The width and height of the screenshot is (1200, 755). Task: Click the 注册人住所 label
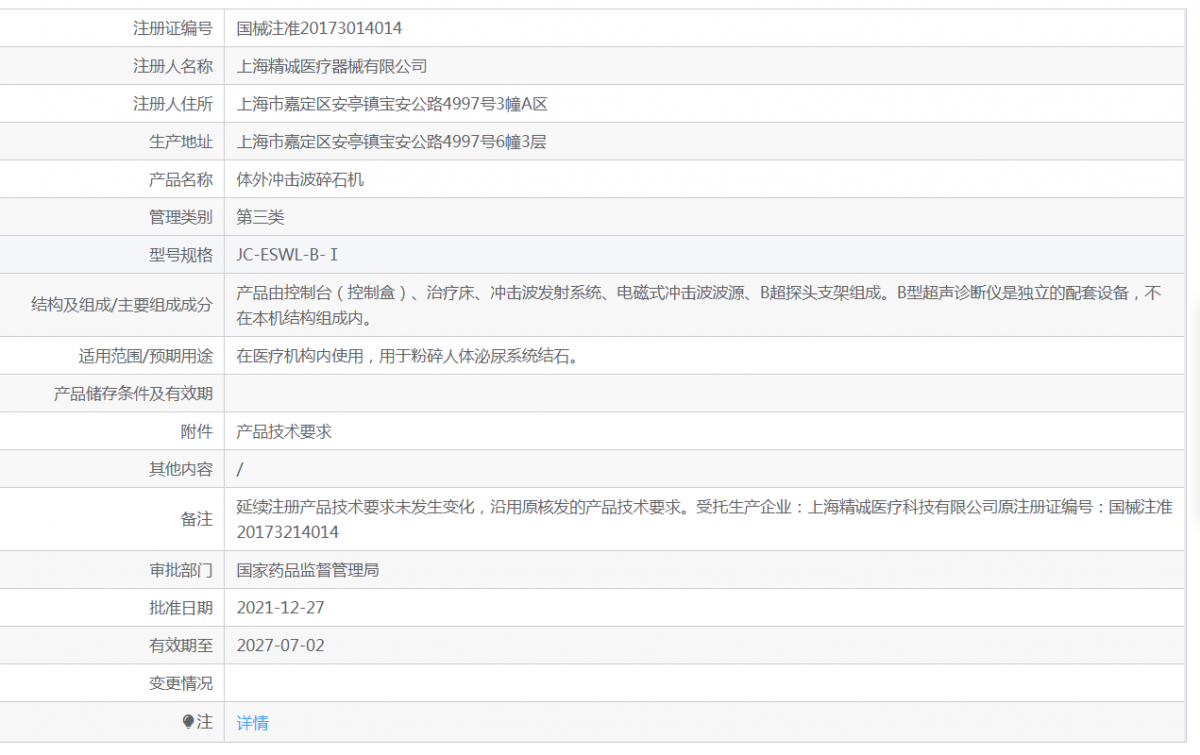pyautogui.click(x=173, y=104)
